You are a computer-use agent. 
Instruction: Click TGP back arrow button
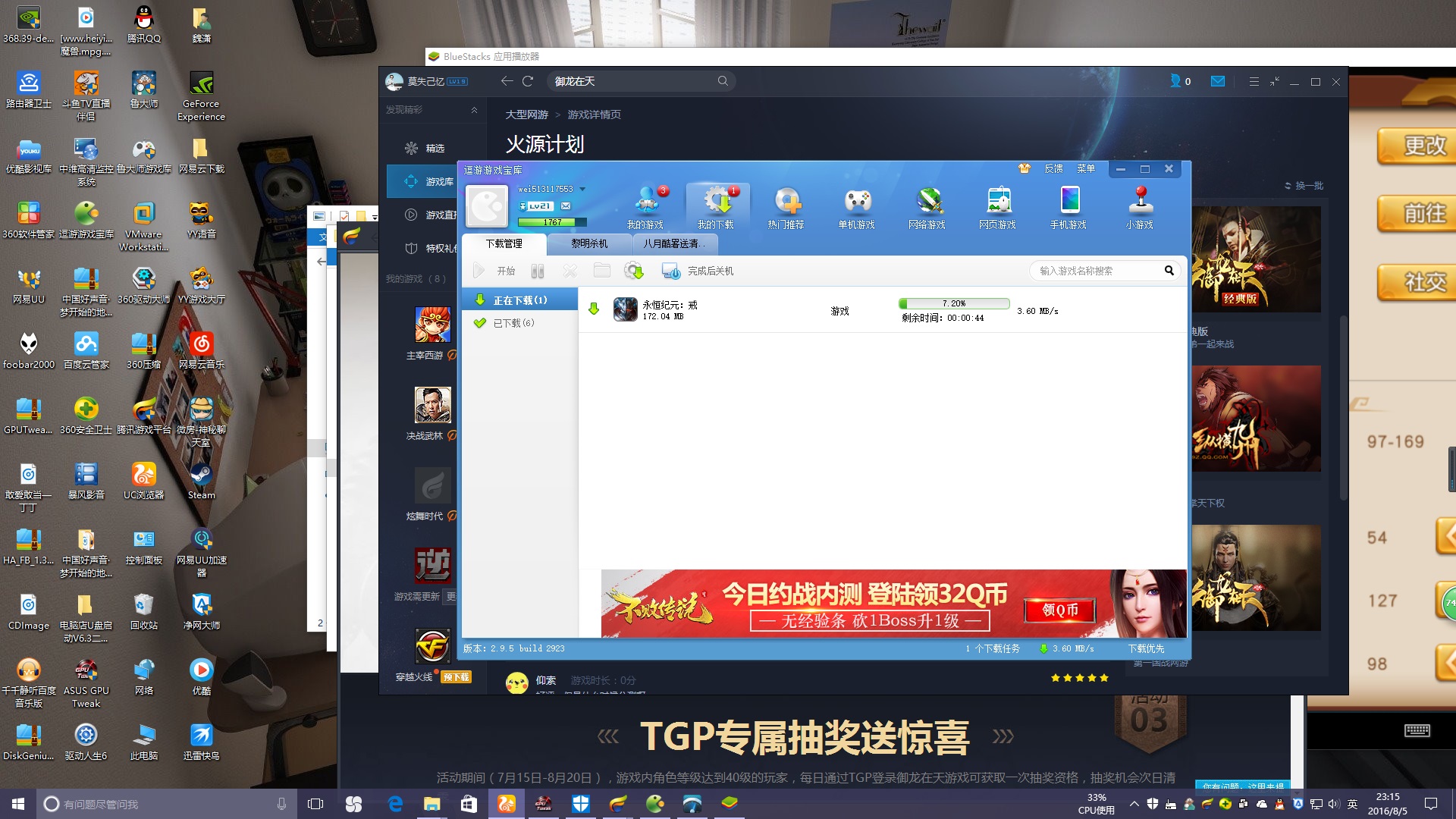[x=507, y=81]
